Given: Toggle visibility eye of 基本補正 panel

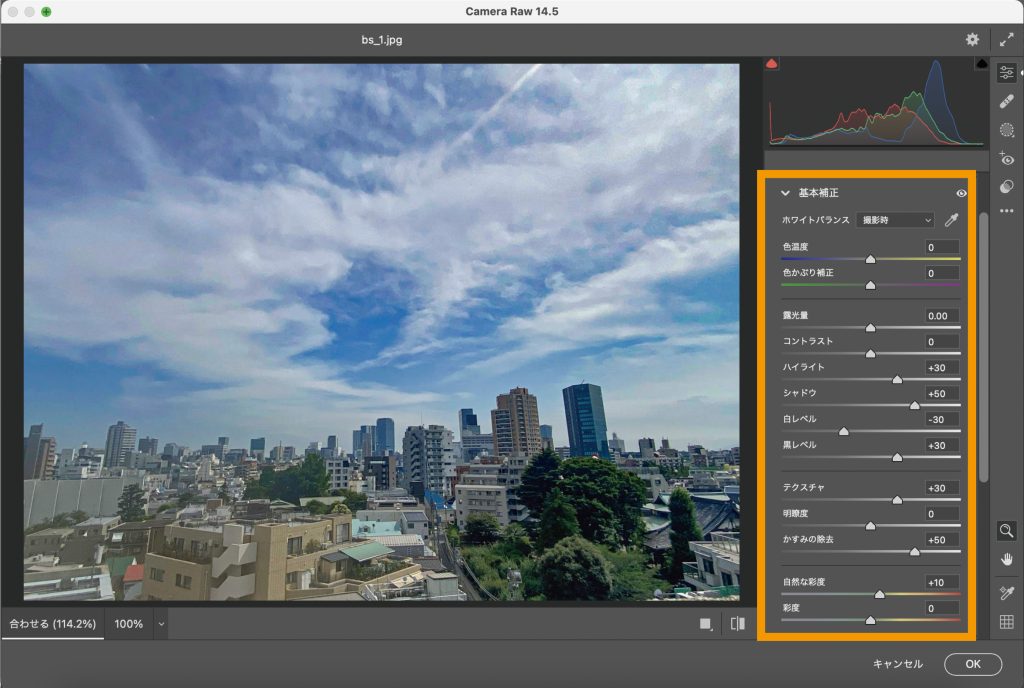Looking at the screenshot, I should [961, 193].
